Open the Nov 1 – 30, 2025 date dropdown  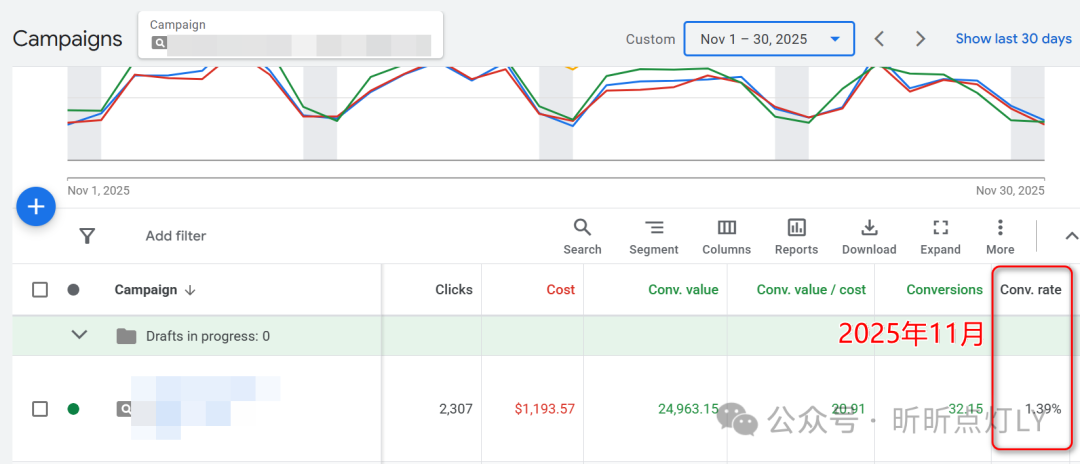point(769,39)
